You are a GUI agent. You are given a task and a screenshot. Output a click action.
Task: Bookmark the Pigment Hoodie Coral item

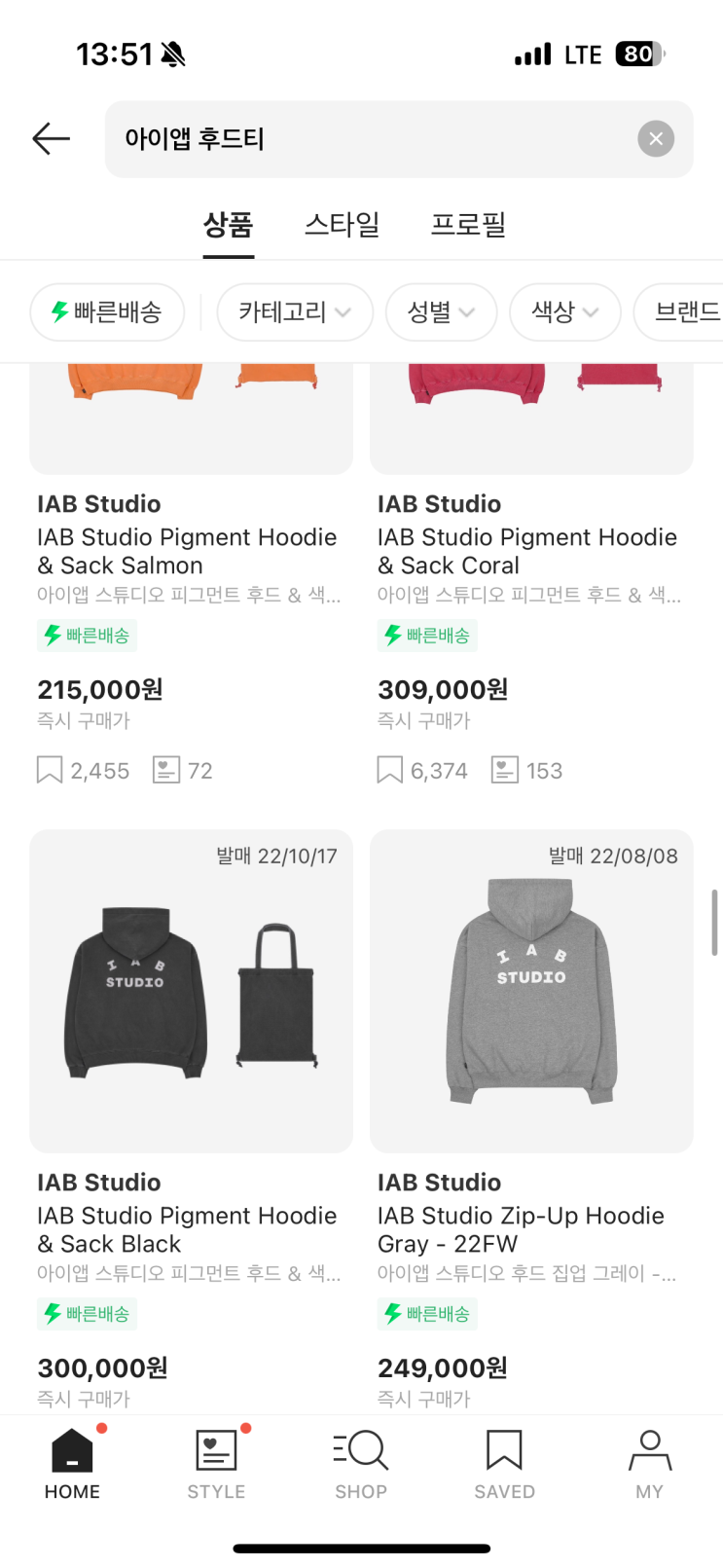pyautogui.click(x=389, y=770)
